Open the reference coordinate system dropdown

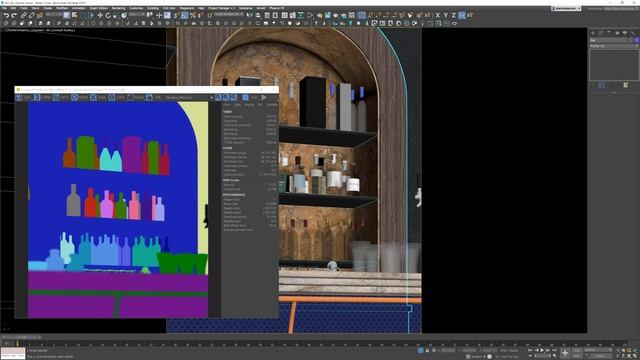click(x=137, y=15)
